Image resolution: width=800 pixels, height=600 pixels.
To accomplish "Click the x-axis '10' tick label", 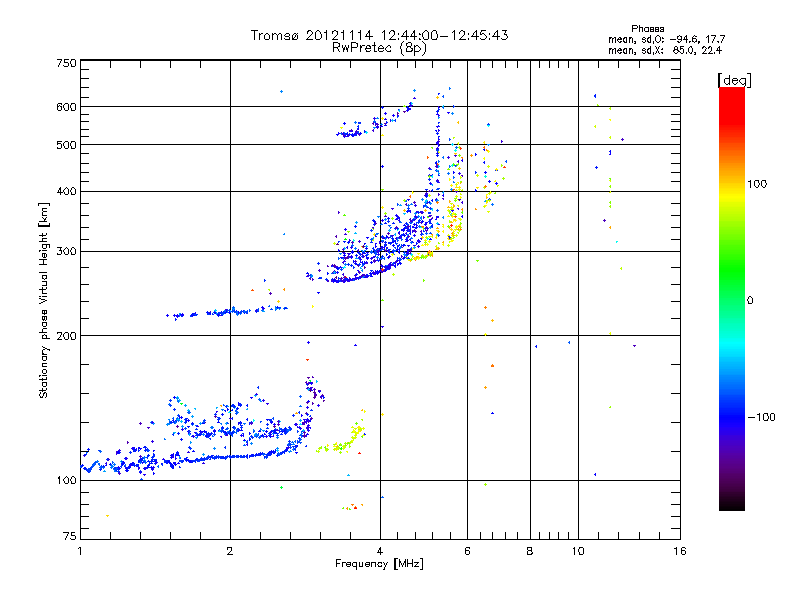I will (578, 551).
